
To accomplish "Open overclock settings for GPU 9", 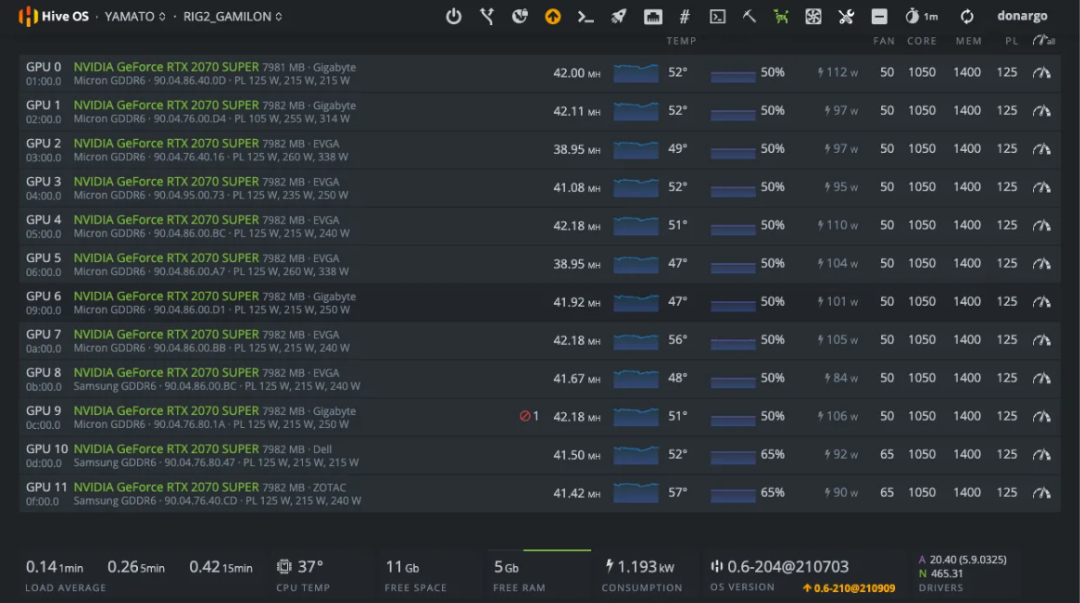I will point(1041,416).
